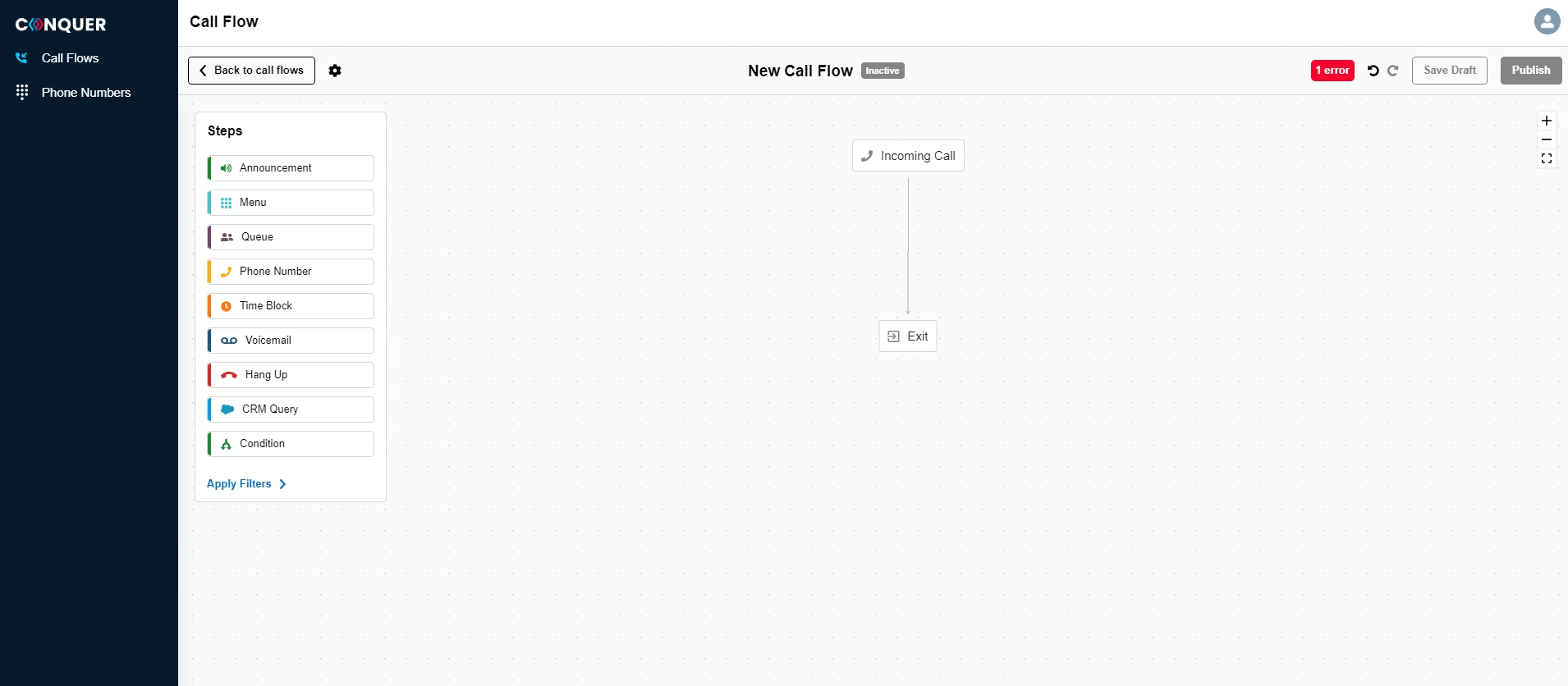Select the Announcement step
Viewport: 1568px width, 686px height.
coord(291,168)
